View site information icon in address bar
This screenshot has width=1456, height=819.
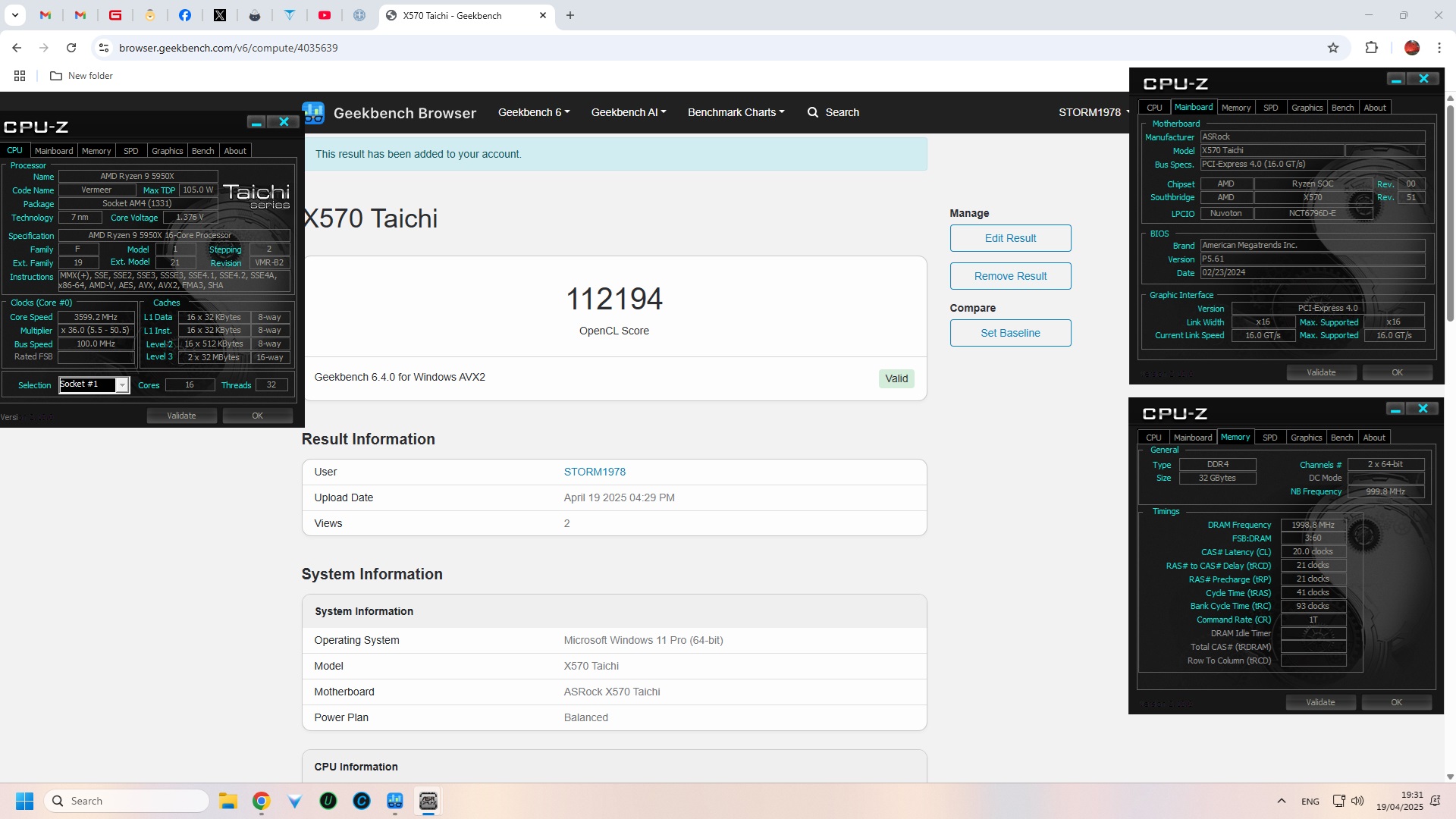coord(104,48)
